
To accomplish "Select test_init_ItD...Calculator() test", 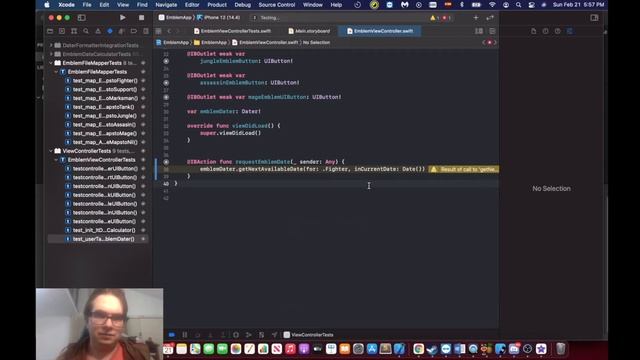I will coord(104,230).
